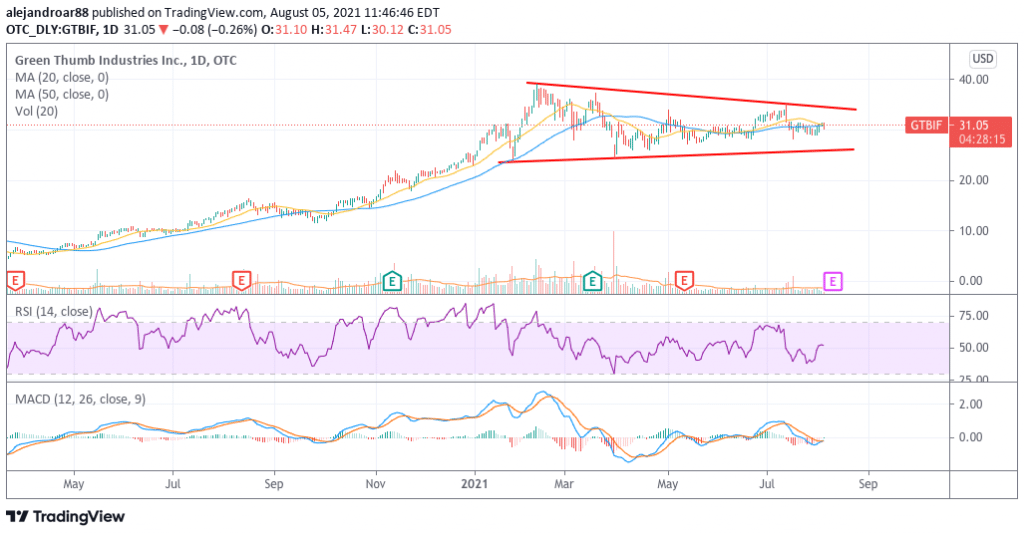
Task: Click the 2021 label on the time axis
Action: 475,484
